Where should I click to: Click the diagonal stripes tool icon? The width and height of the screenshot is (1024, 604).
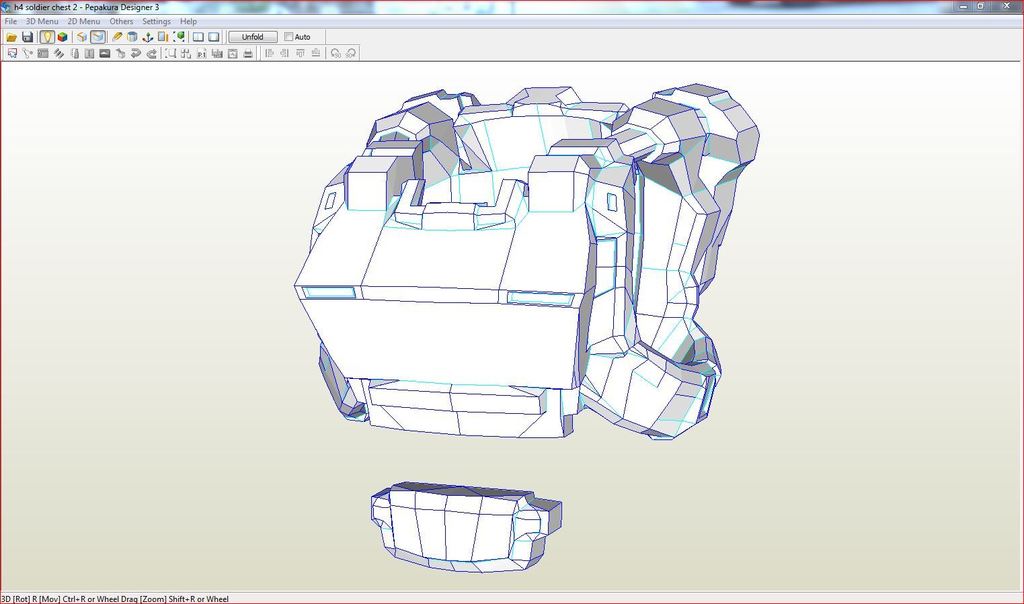pyautogui.click(x=59, y=54)
